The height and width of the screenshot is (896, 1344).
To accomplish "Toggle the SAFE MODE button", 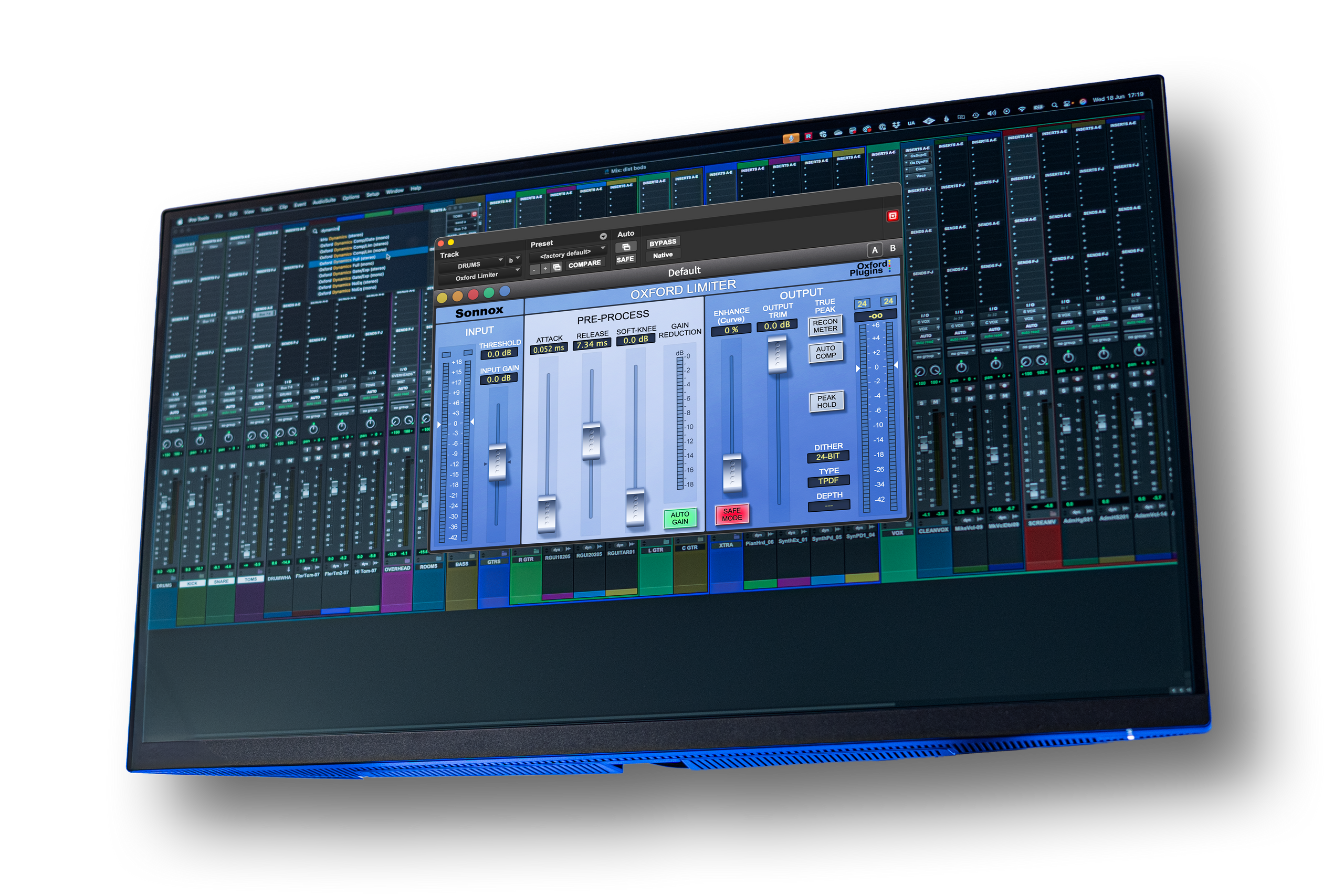I will 731,514.
